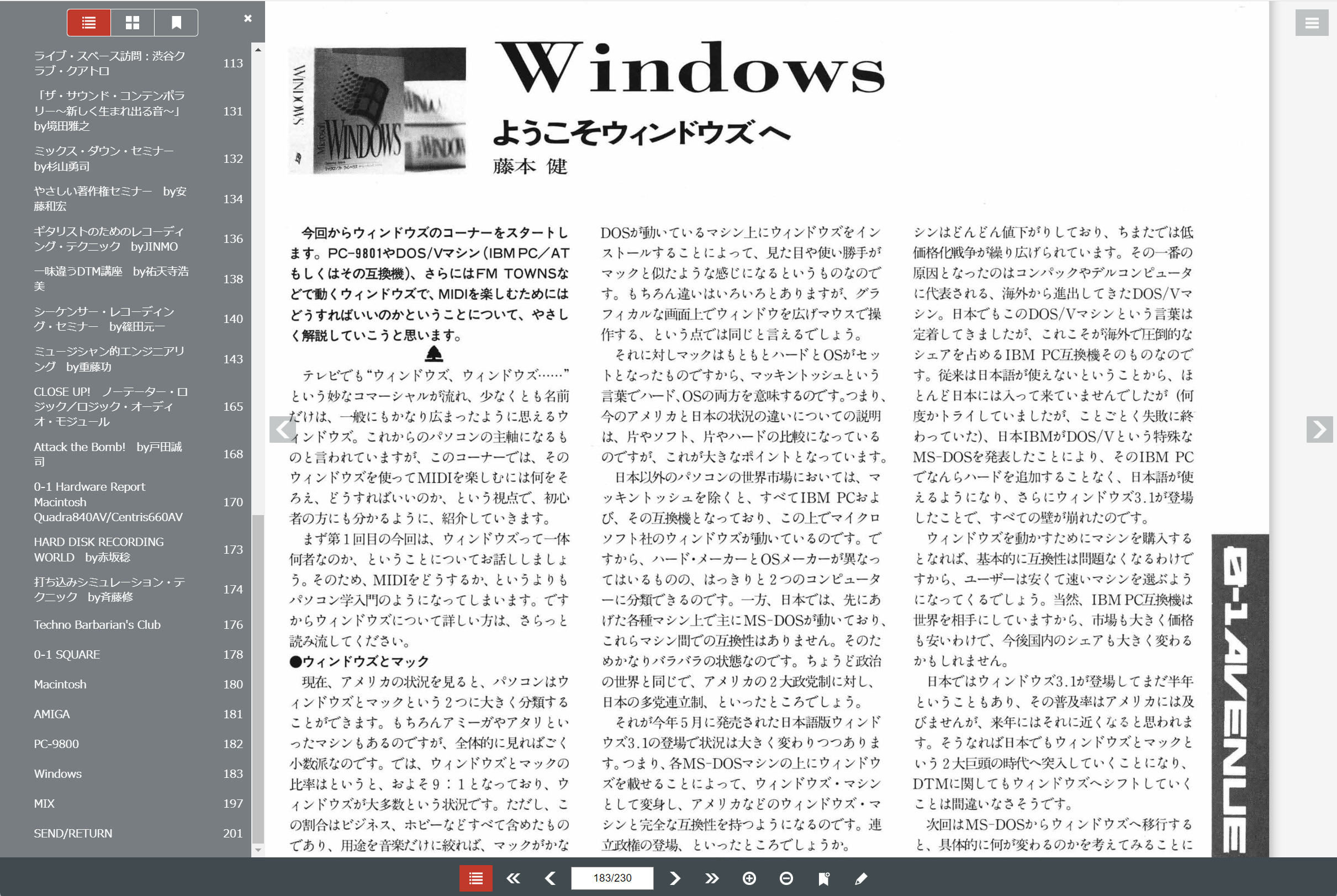Activate the pen annotation tool
Image resolution: width=1337 pixels, height=896 pixels.
[x=861, y=878]
